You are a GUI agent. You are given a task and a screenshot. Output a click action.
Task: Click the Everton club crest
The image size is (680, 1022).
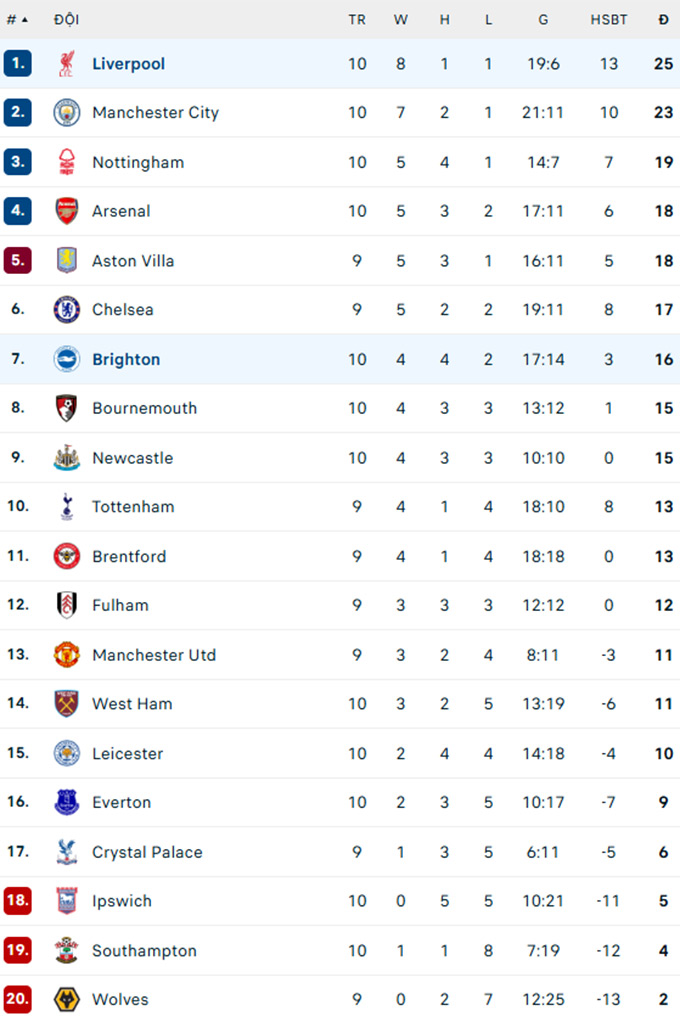pos(66,802)
